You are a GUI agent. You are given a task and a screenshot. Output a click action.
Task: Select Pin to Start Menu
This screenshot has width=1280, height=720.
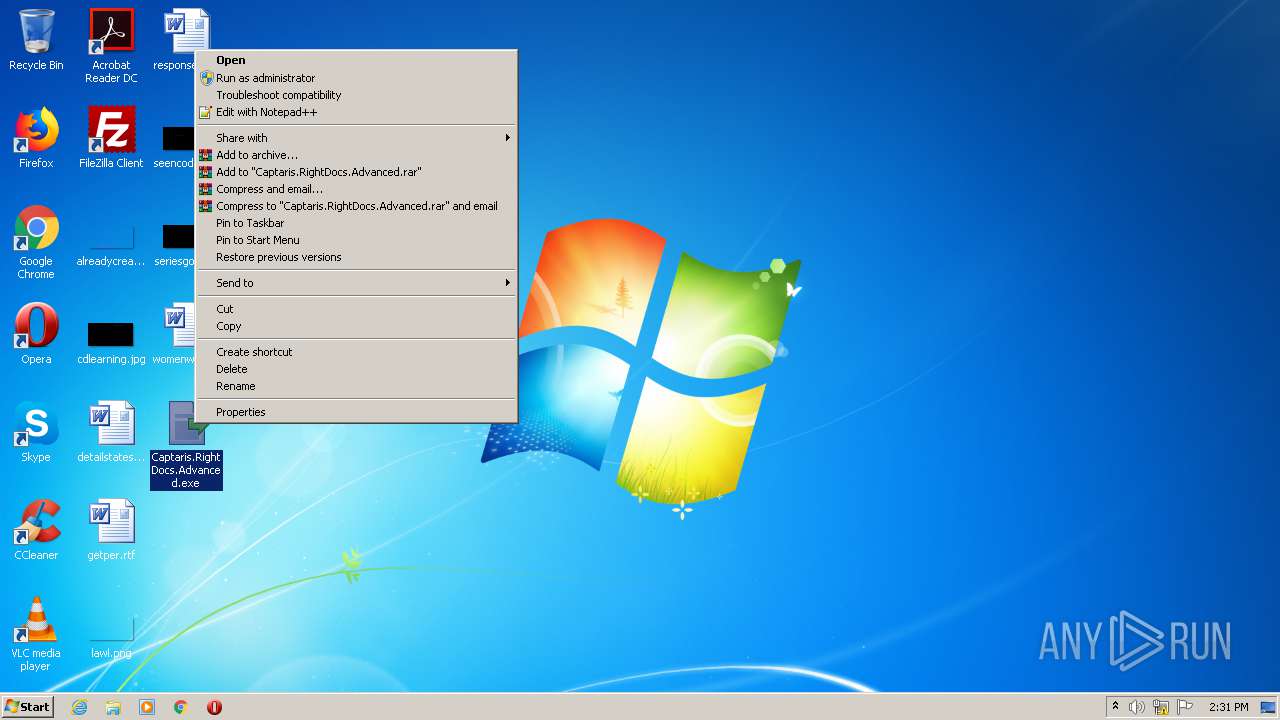[356, 240]
